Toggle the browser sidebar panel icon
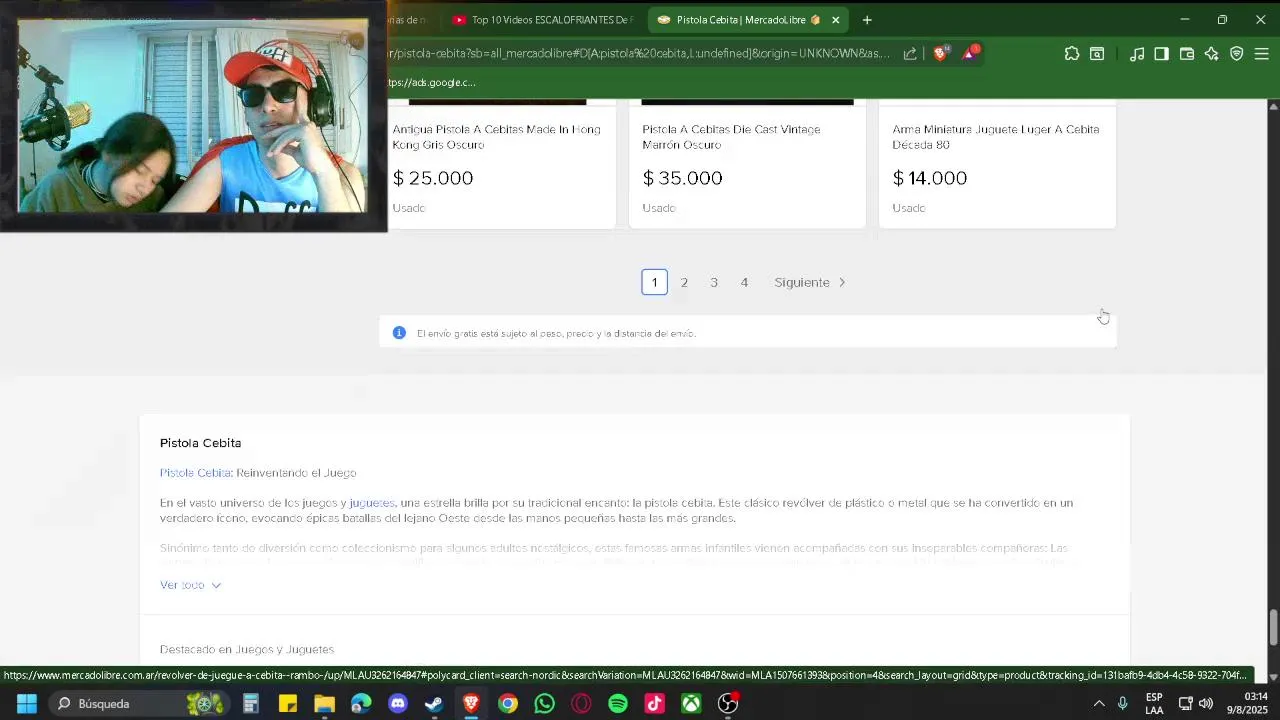 1161,54
